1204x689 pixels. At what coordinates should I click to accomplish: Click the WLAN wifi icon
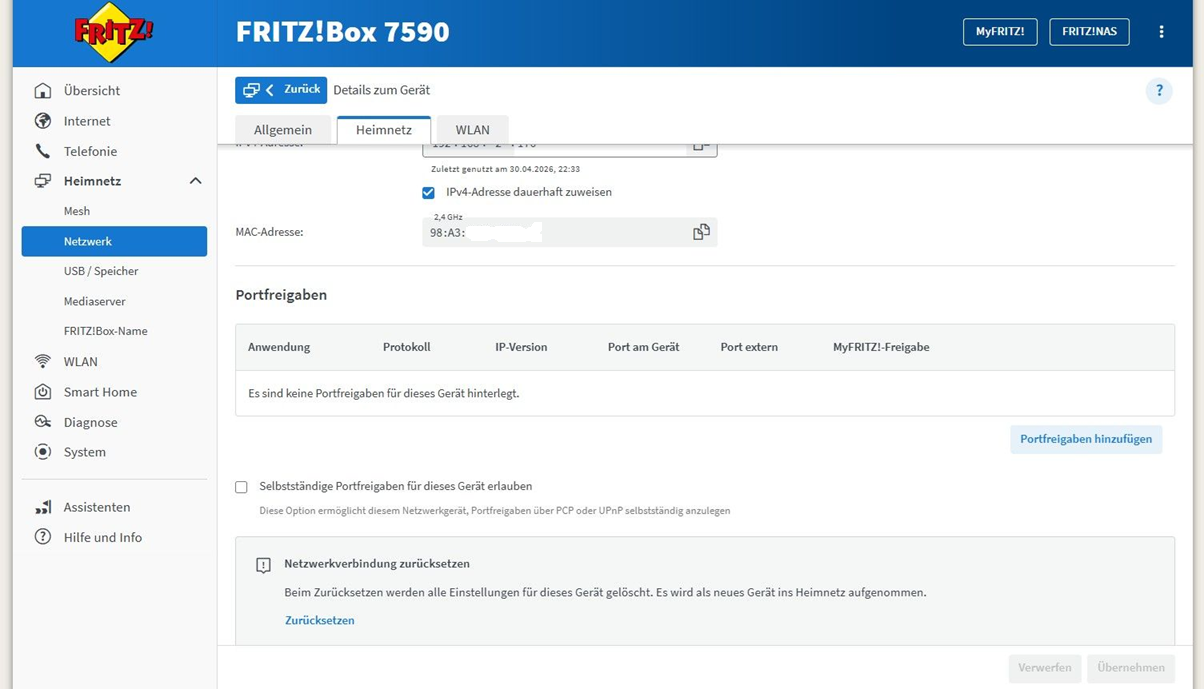(43, 362)
